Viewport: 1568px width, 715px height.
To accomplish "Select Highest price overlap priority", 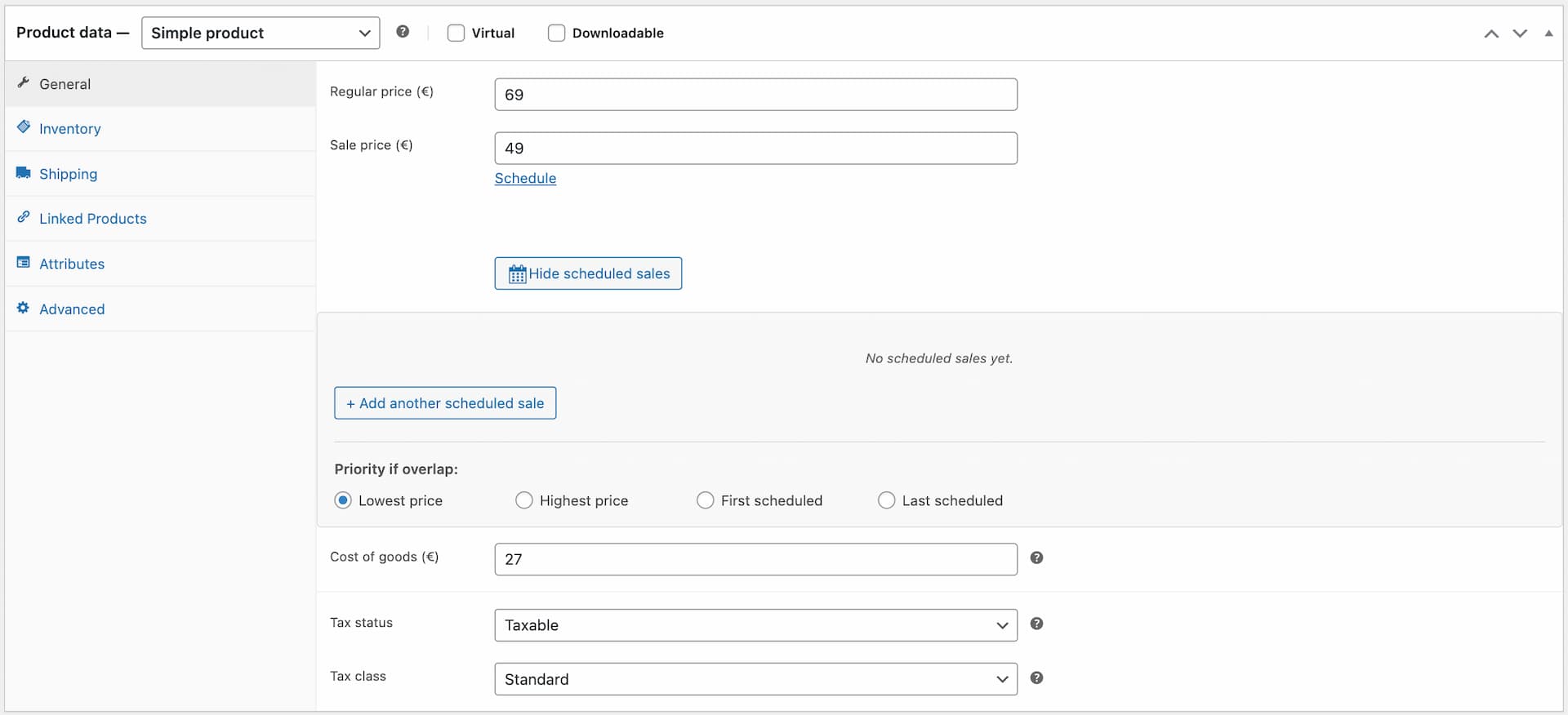I will 524,500.
